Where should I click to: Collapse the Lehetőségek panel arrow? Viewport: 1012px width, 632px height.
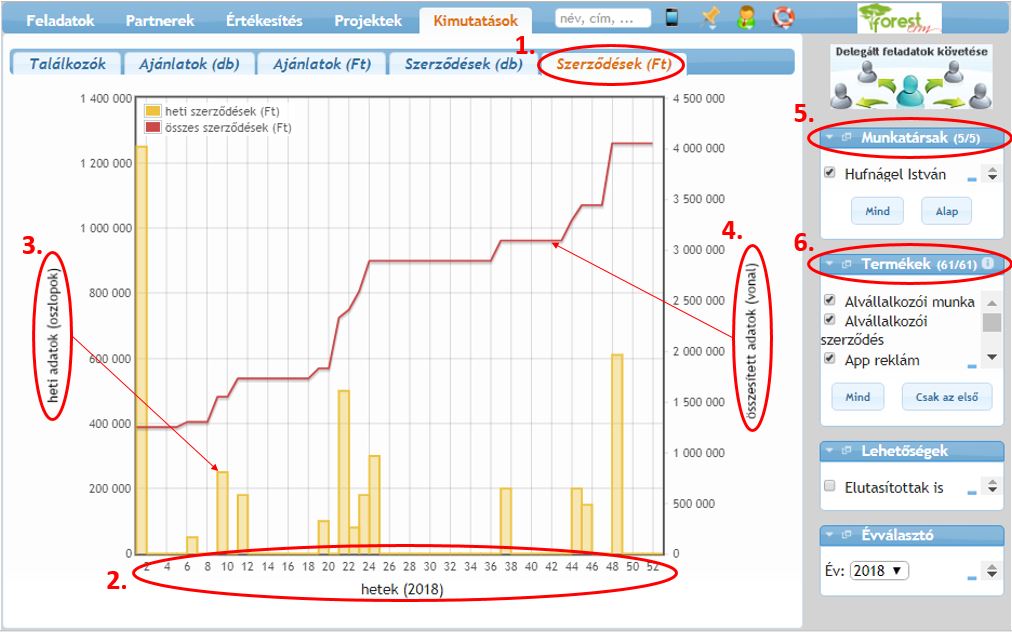pyautogui.click(x=830, y=451)
